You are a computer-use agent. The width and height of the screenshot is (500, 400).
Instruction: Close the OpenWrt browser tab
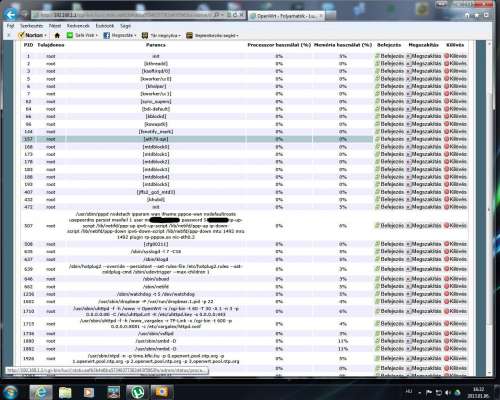tap(321, 16)
